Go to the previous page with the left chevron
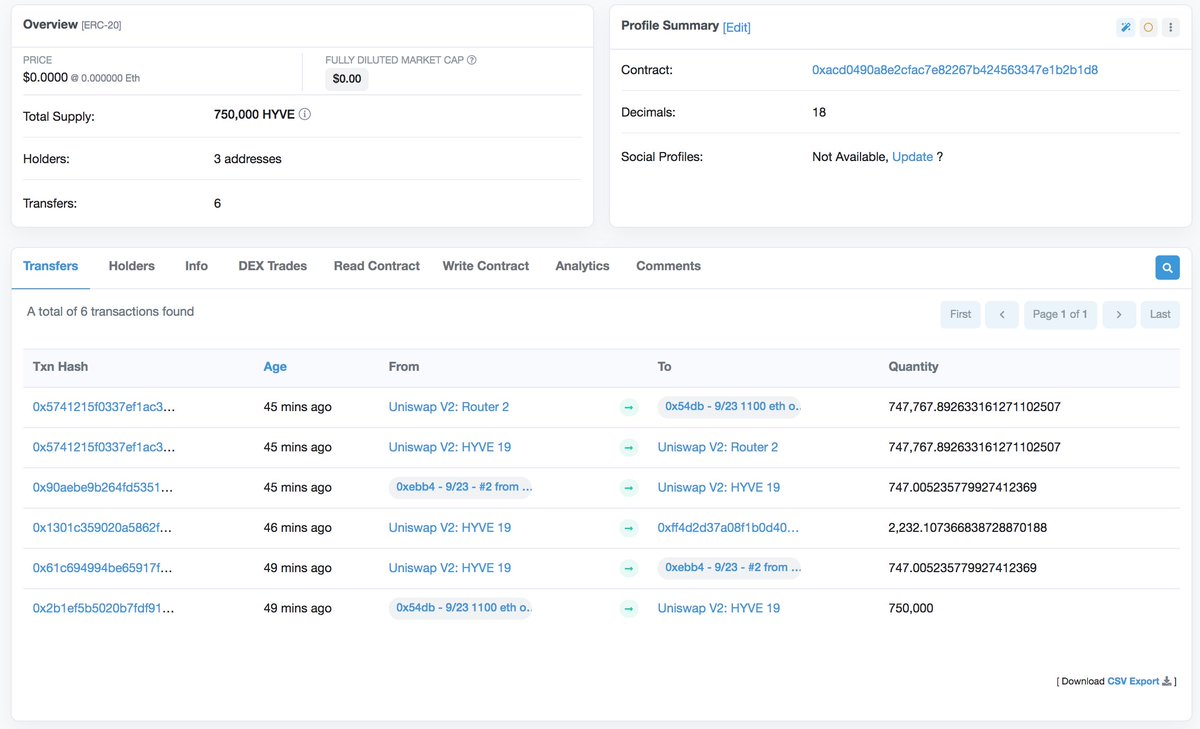Image resolution: width=1200 pixels, height=729 pixels. point(1002,314)
